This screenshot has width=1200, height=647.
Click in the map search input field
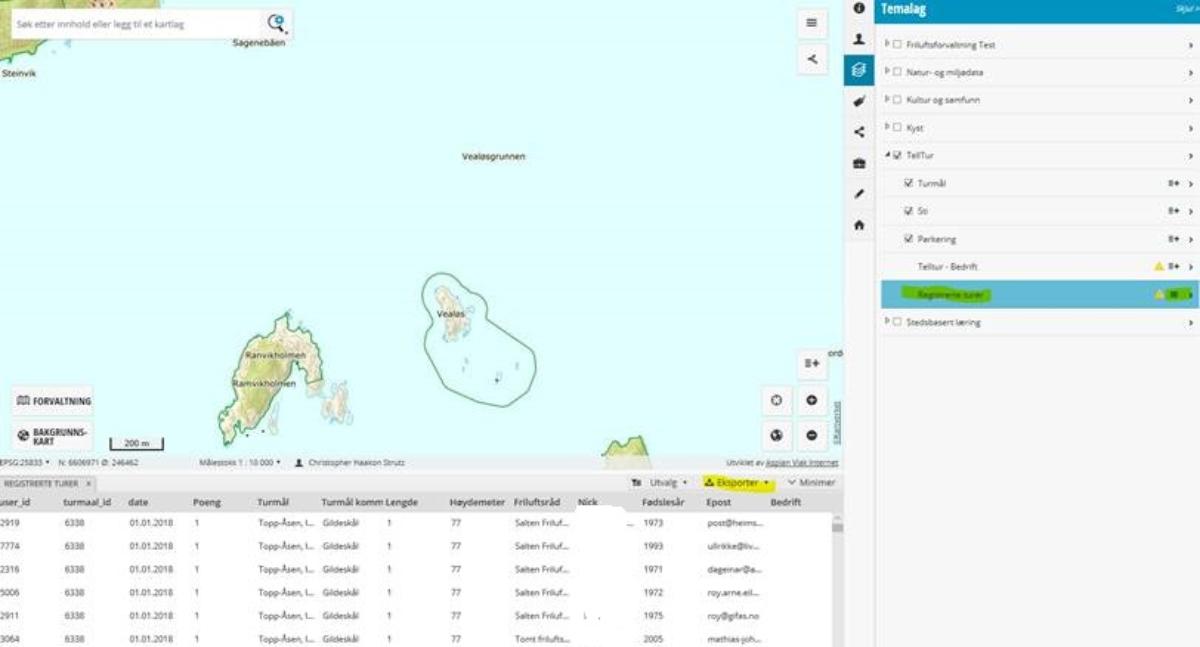coord(135,24)
